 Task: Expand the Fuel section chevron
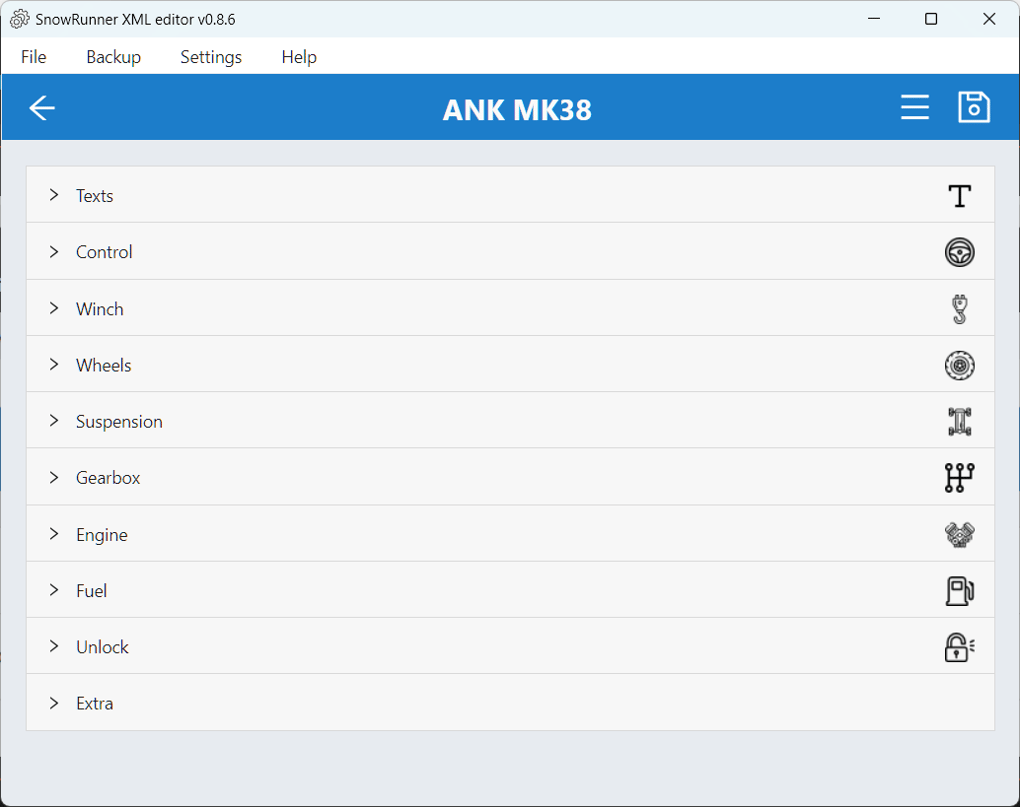54,590
